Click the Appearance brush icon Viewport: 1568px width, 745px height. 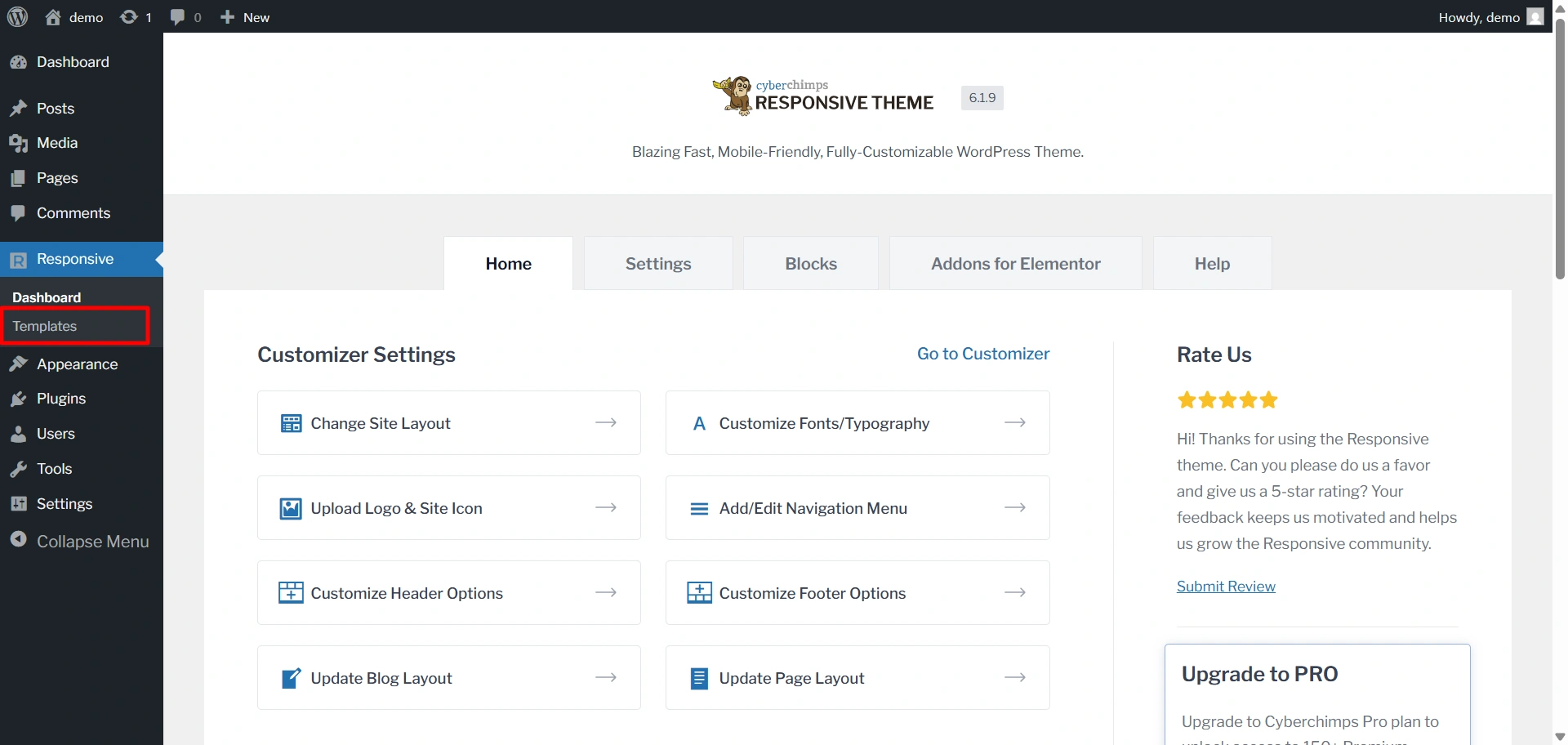coord(19,364)
